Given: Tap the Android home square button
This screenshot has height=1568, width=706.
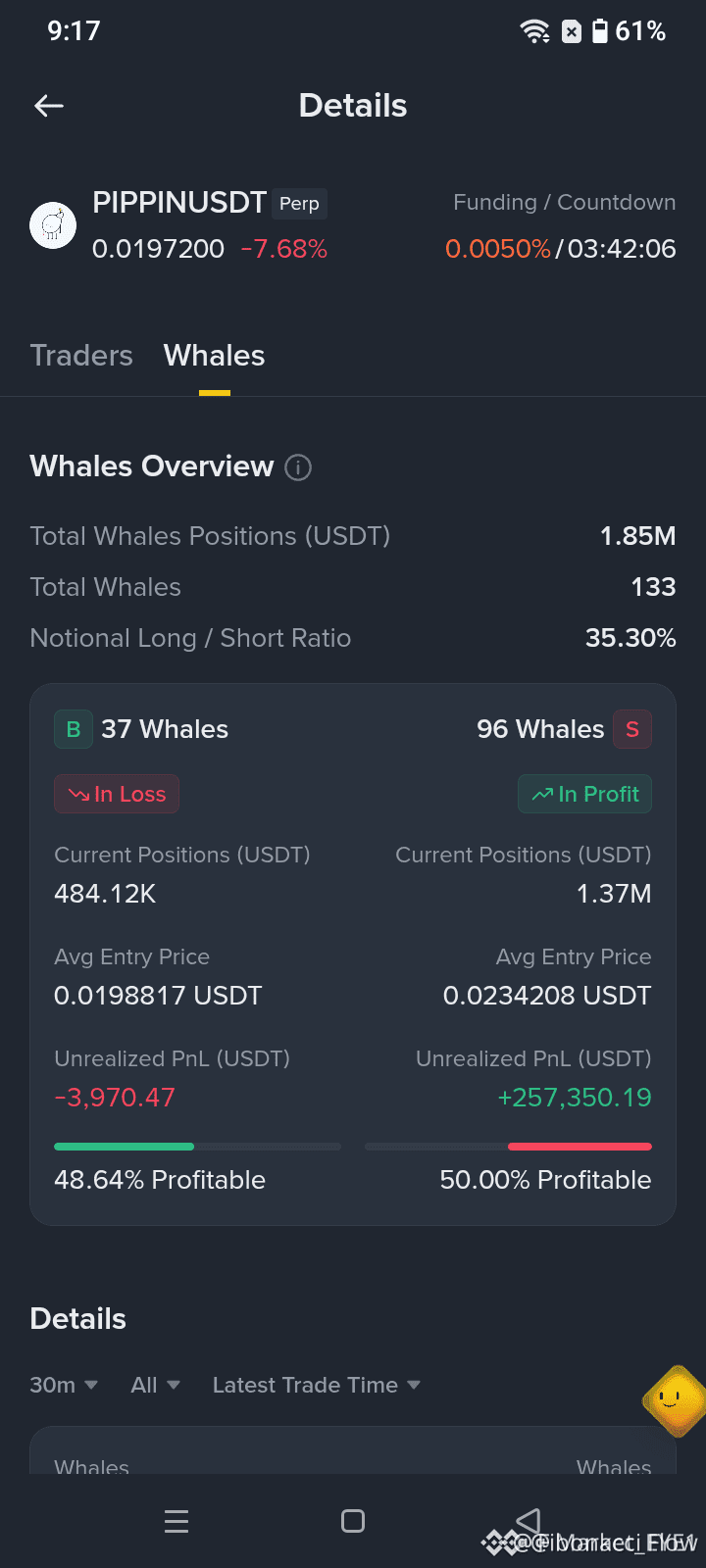Looking at the screenshot, I should coord(353,1521).
